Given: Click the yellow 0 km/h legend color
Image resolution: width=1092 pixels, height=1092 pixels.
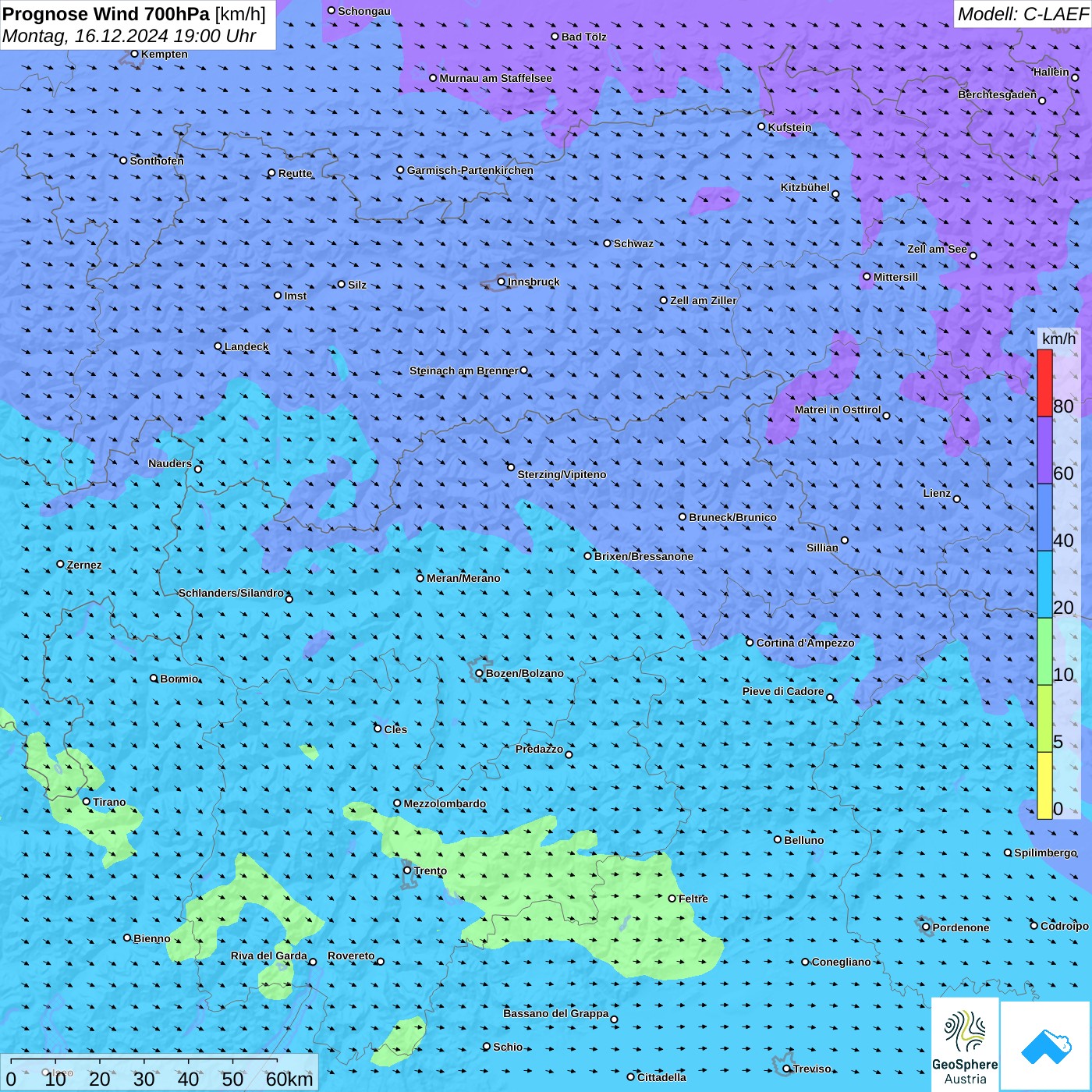Looking at the screenshot, I should (1045, 785).
